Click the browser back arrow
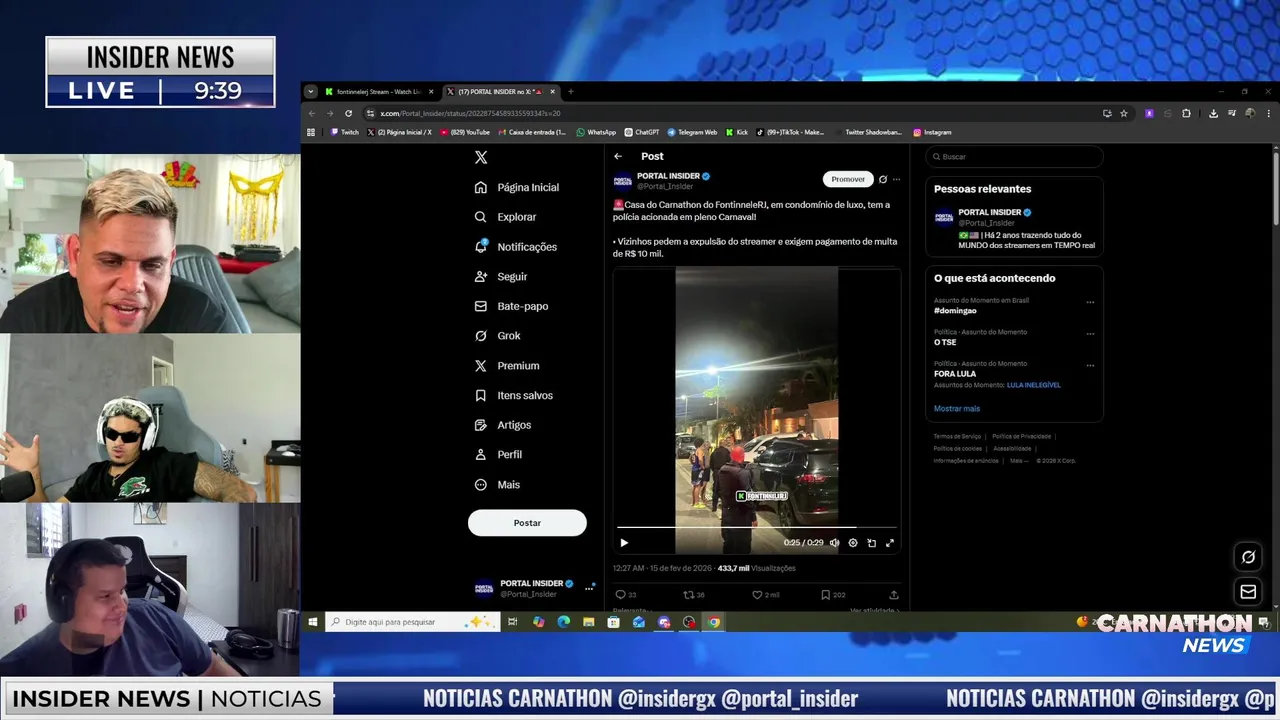 314,113
